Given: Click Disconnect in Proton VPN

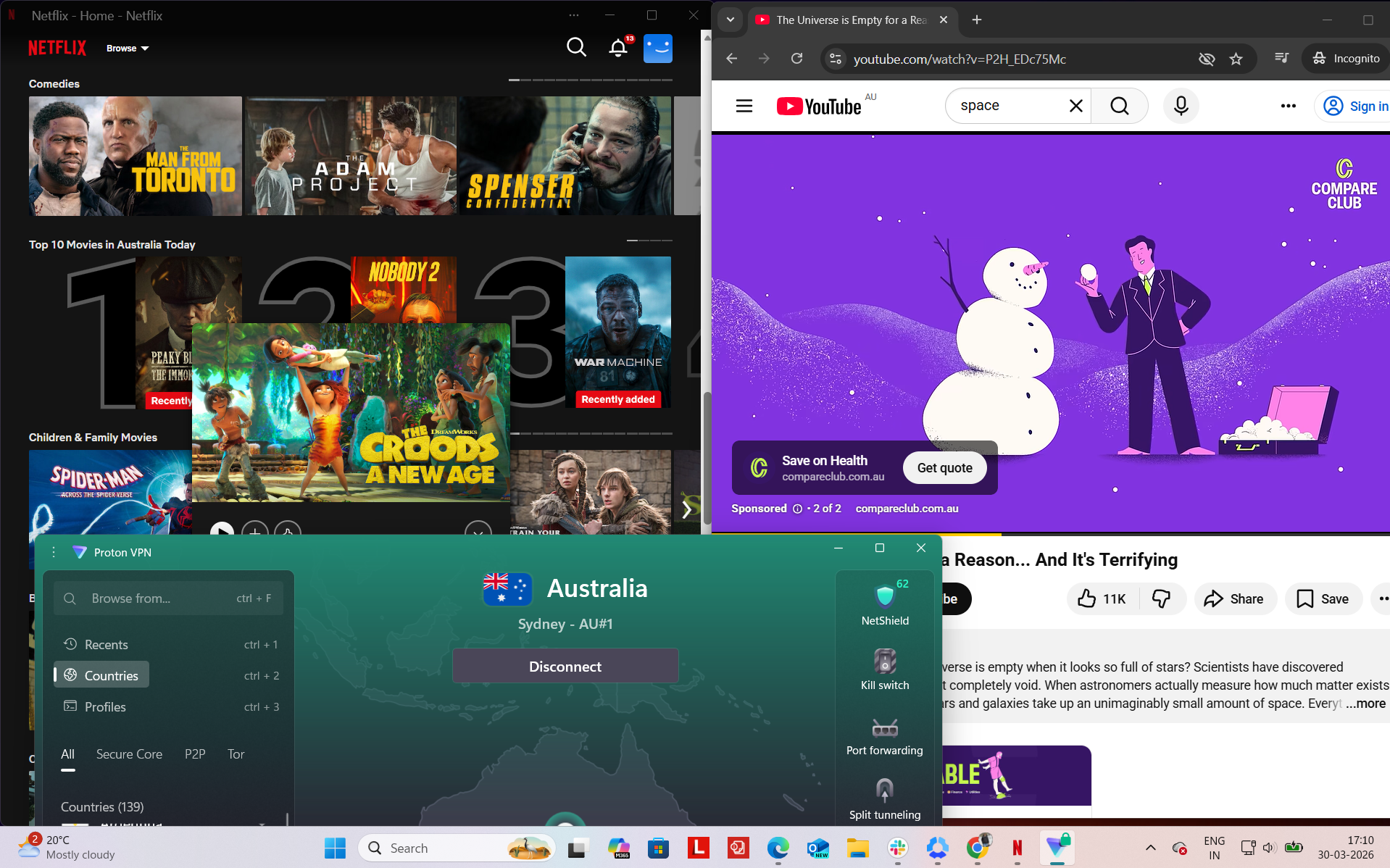Looking at the screenshot, I should (565, 666).
